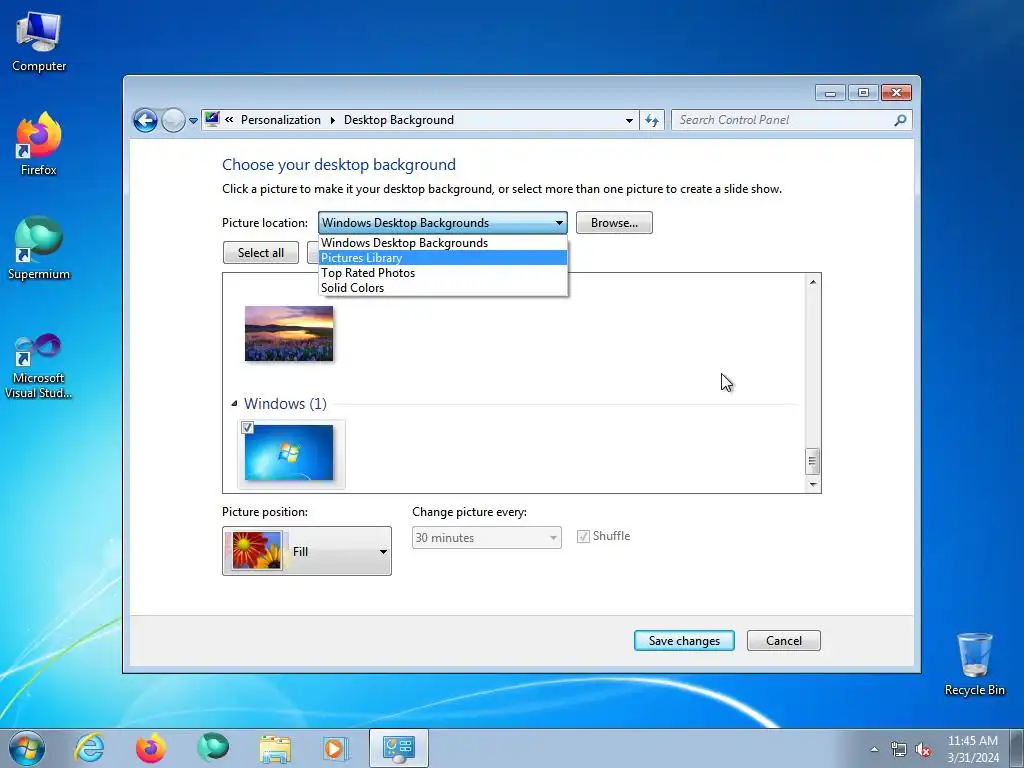The width and height of the screenshot is (1024, 768).
Task: Click Desktop Background breadcrumb item
Action: [x=398, y=120]
